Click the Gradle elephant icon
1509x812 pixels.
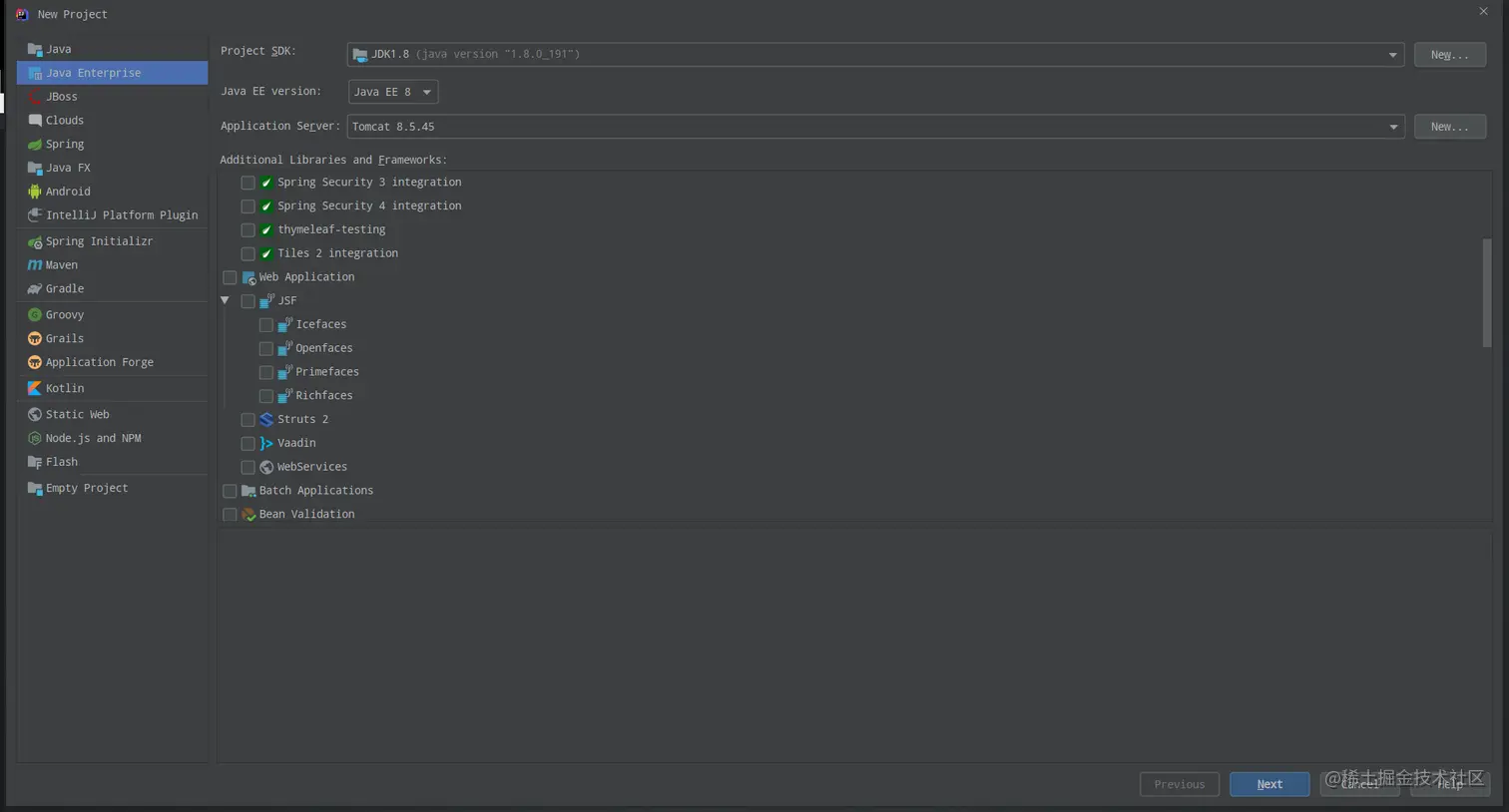(x=35, y=289)
